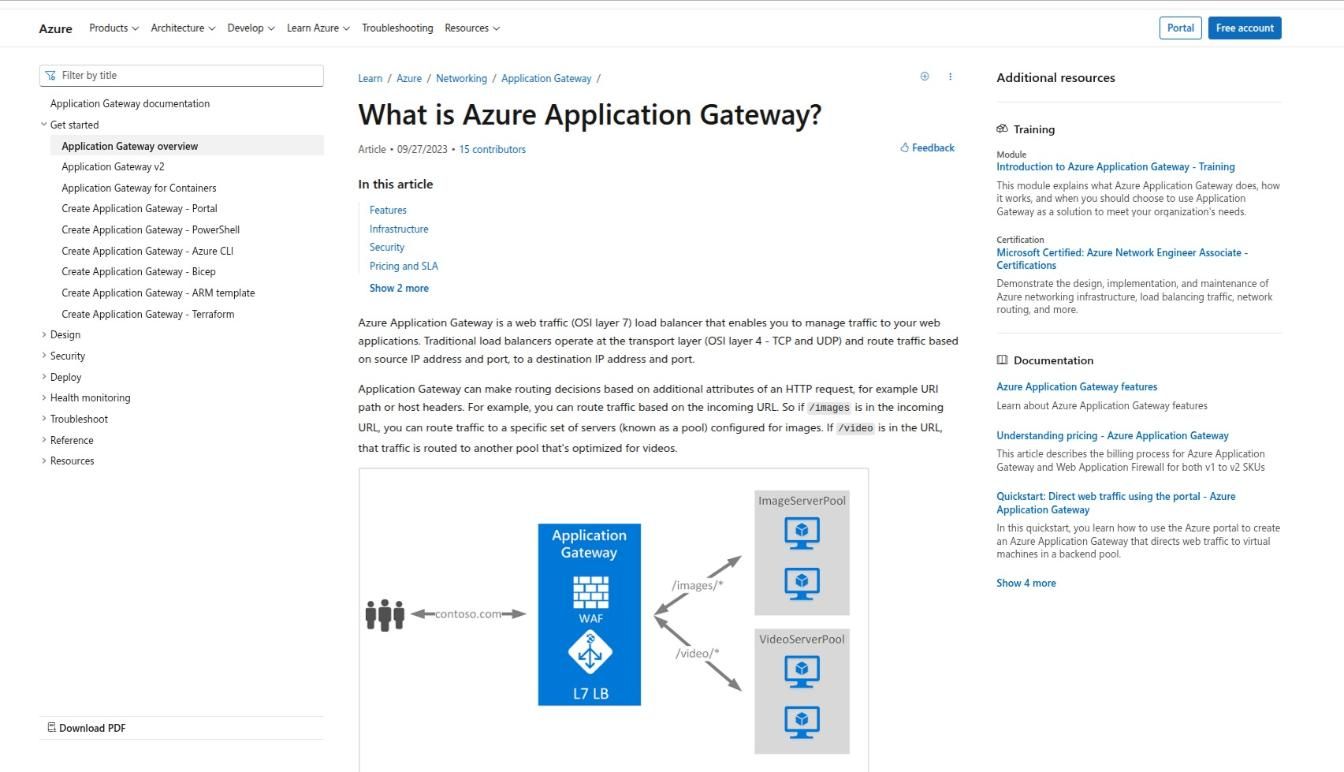The image size is (1344, 772).
Task: Click the Azure brand link
Action: (x=55, y=29)
